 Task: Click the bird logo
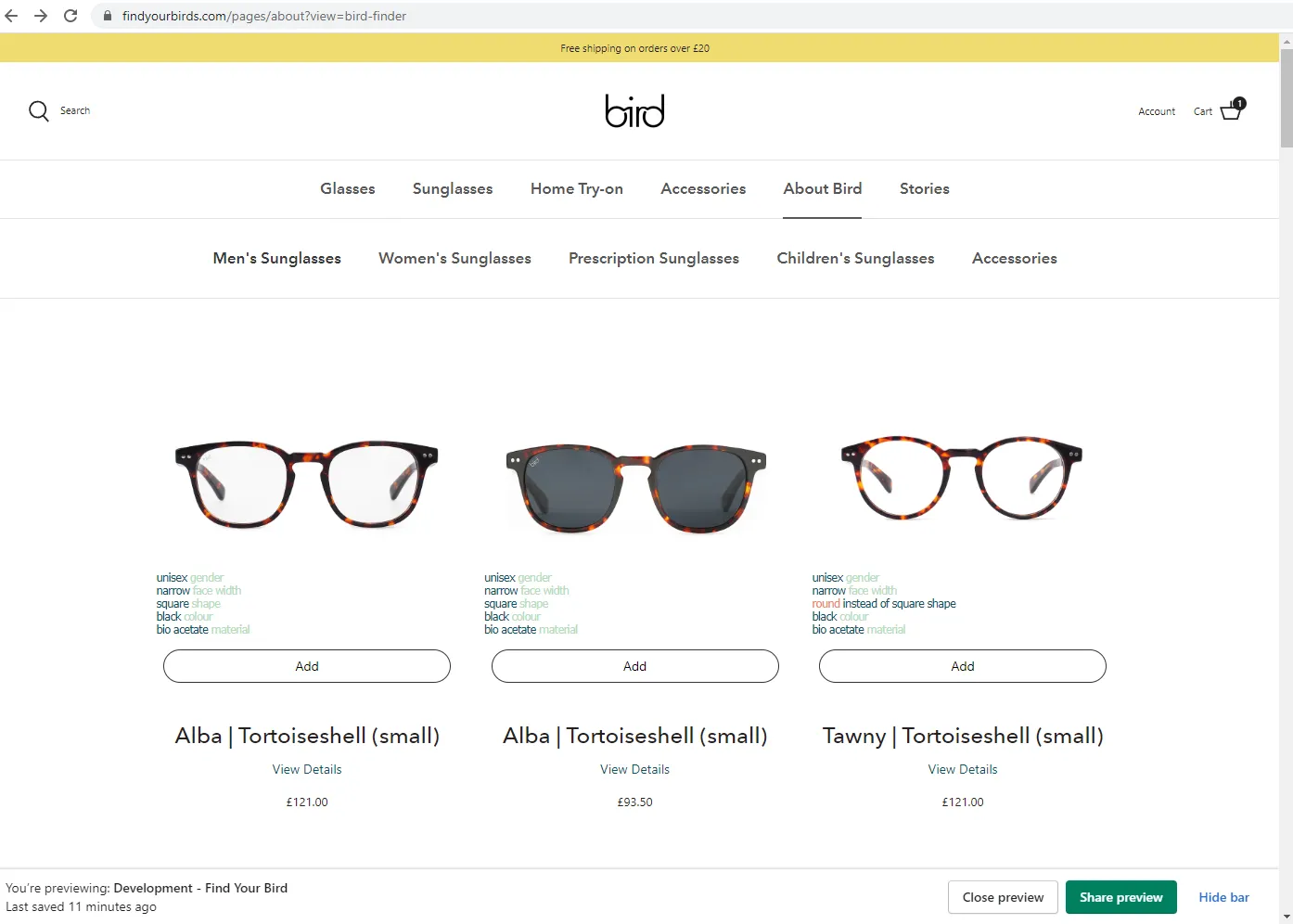(x=635, y=110)
